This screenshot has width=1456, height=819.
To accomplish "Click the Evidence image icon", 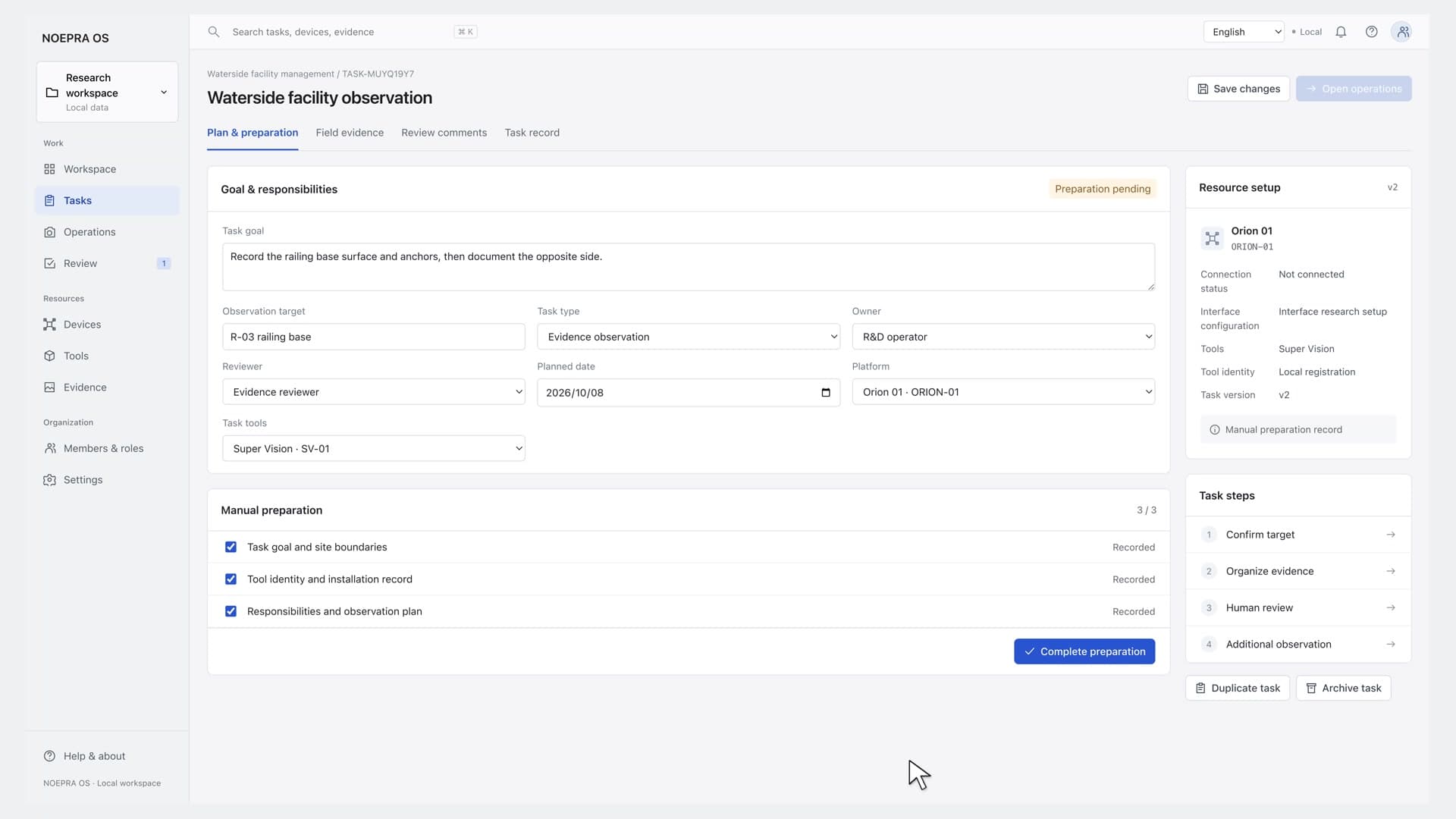I will [49, 388].
